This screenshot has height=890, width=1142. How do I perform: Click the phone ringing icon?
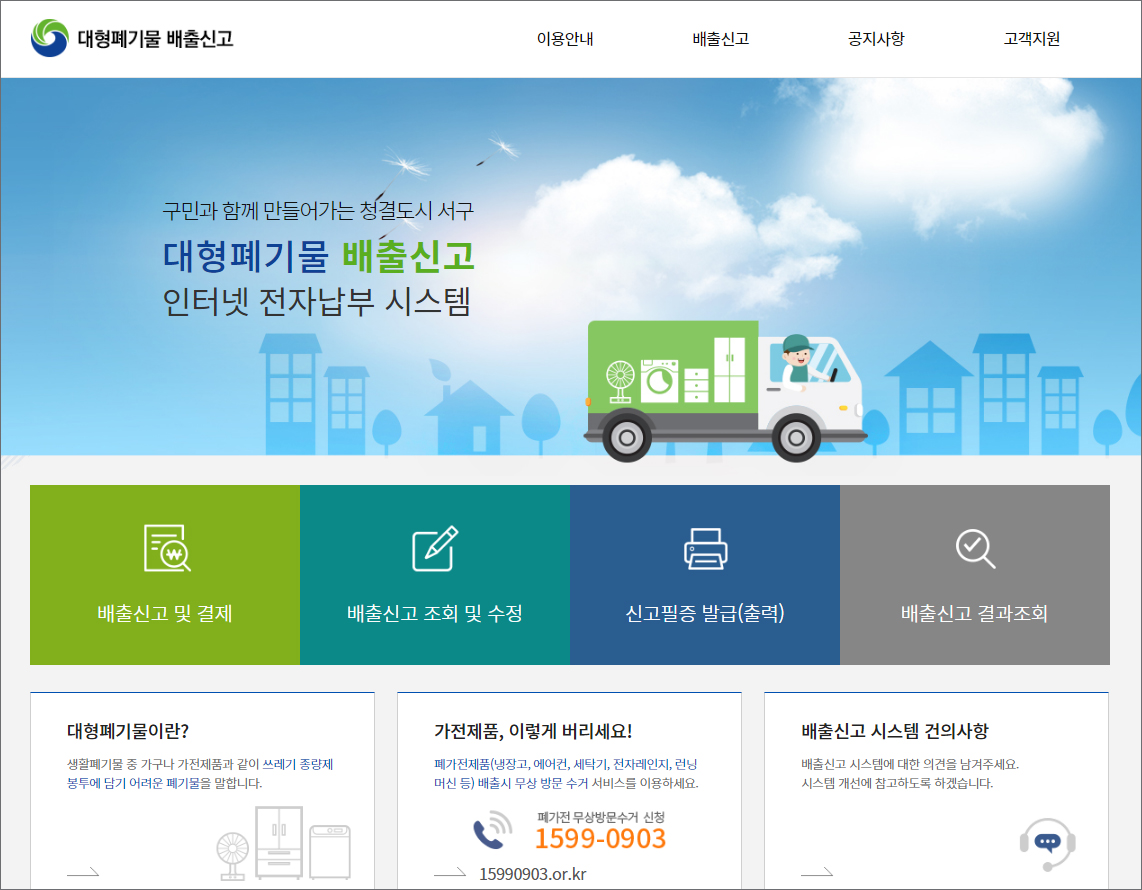click(x=492, y=830)
